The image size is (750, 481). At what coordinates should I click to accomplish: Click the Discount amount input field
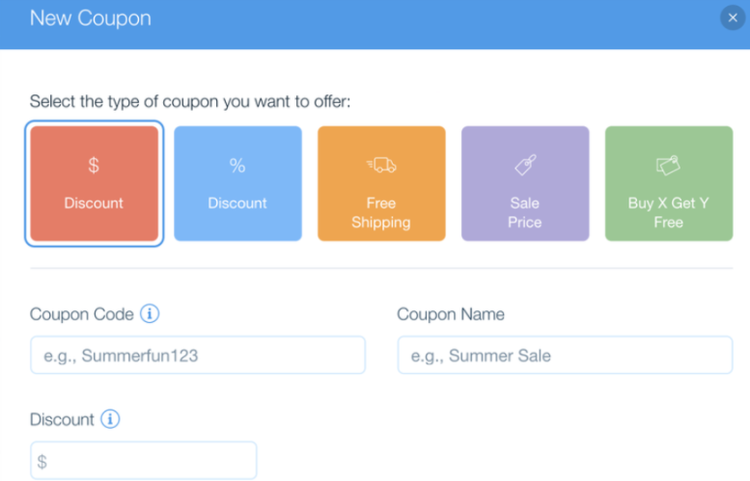coord(143,460)
